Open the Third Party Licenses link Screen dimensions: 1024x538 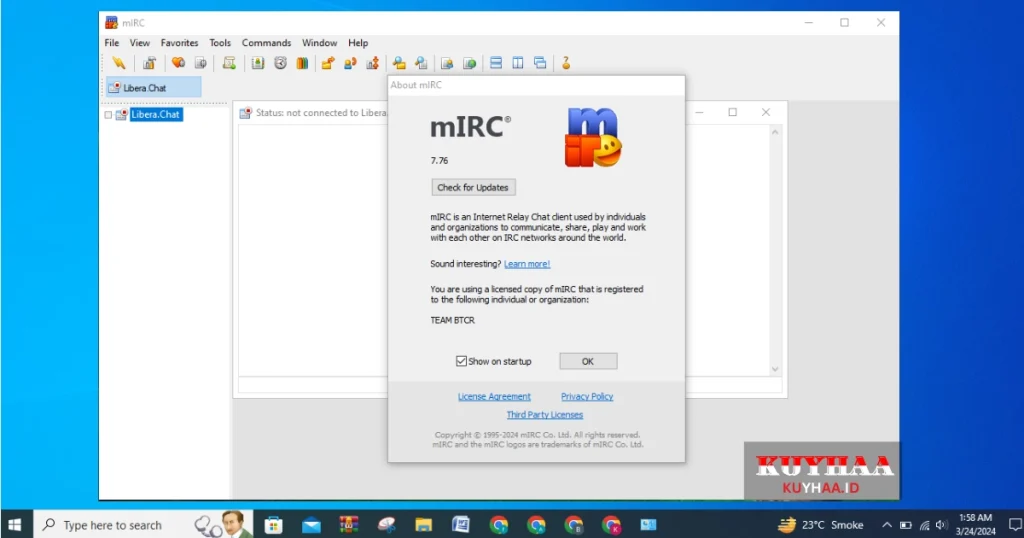(545, 415)
